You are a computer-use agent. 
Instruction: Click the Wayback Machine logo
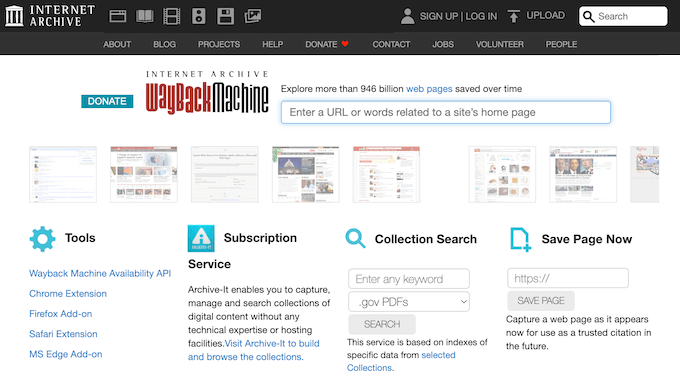point(207,92)
